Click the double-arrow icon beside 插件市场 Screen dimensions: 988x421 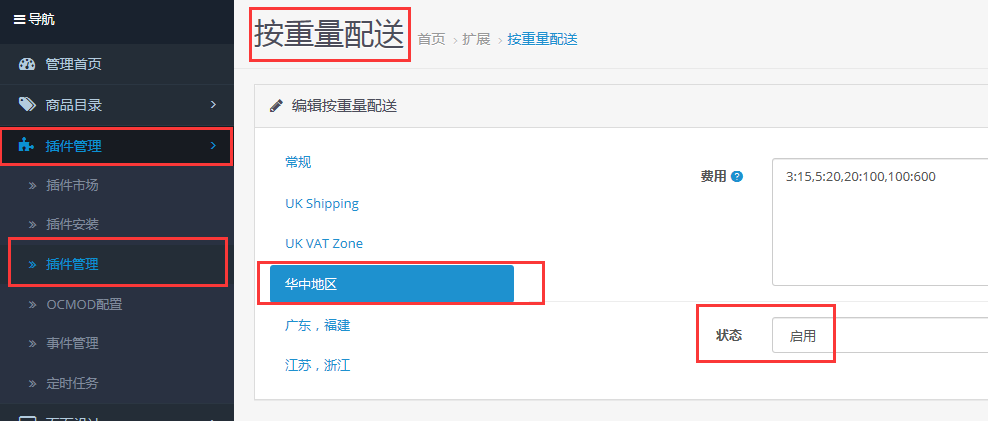(x=33, y=186)
